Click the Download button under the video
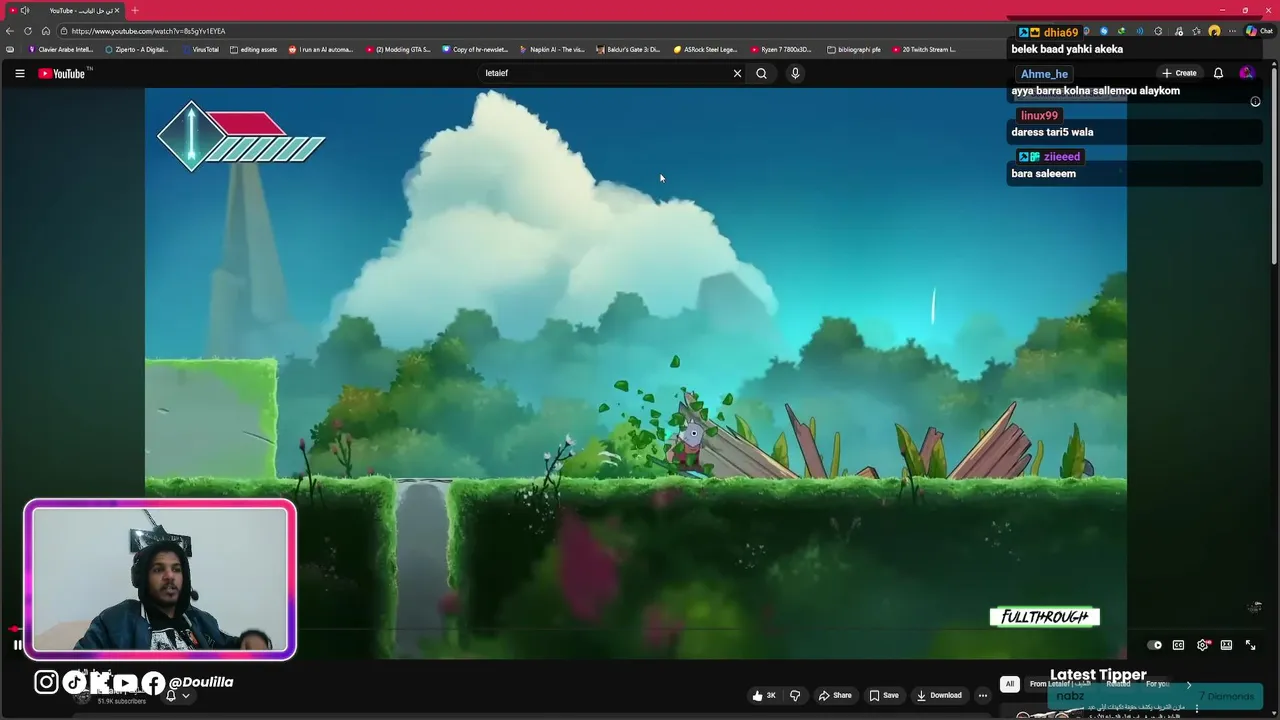 tap(939, 695)
